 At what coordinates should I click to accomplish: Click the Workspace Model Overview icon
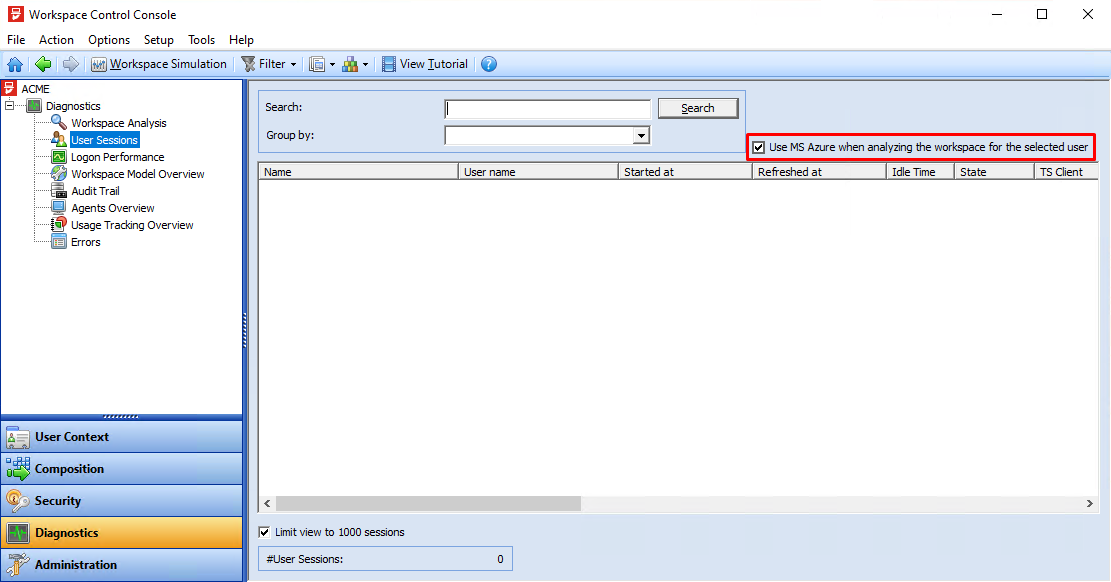tap(59, 174)
